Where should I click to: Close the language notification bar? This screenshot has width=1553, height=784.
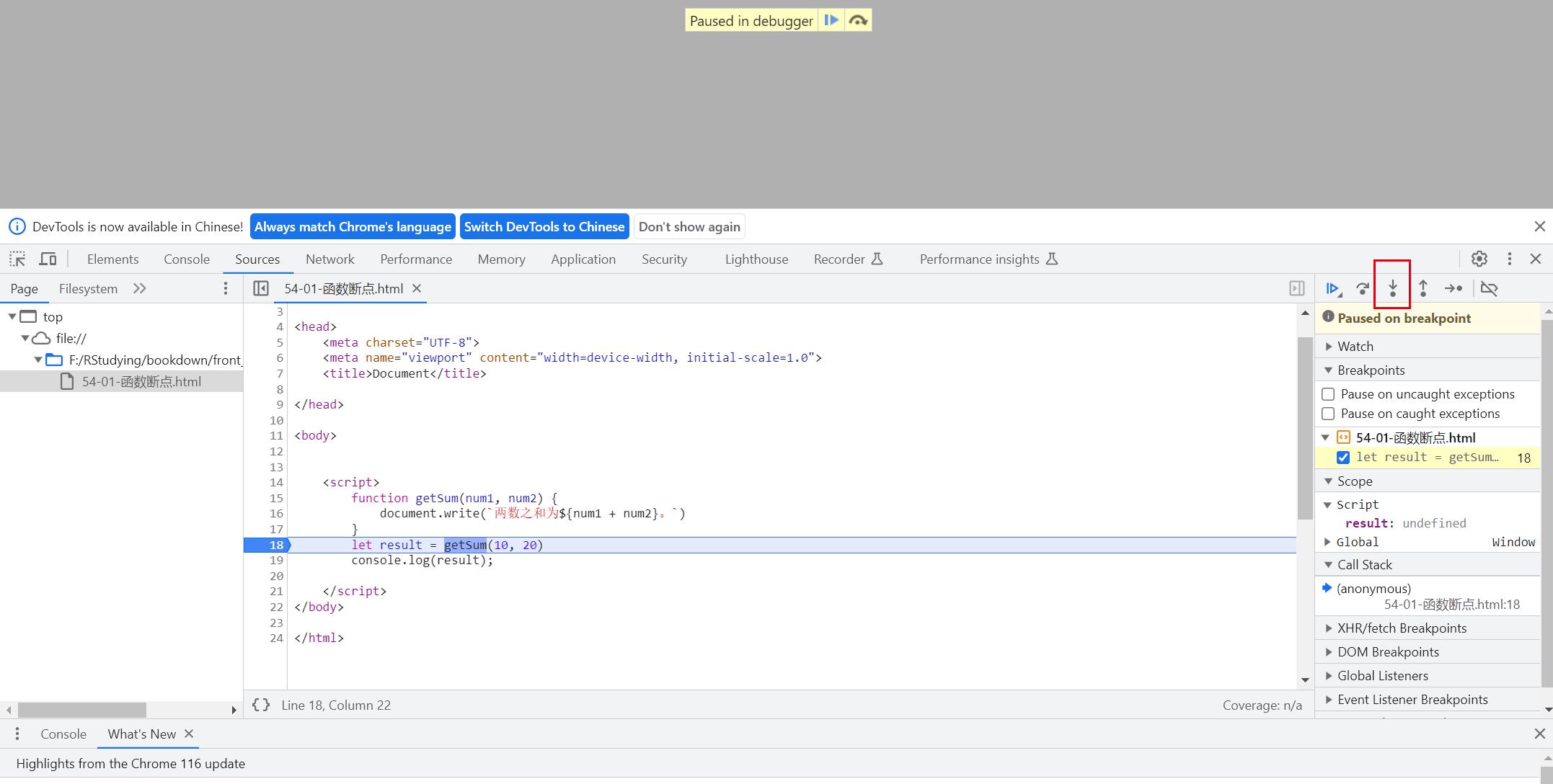[x=1539, y=226]
